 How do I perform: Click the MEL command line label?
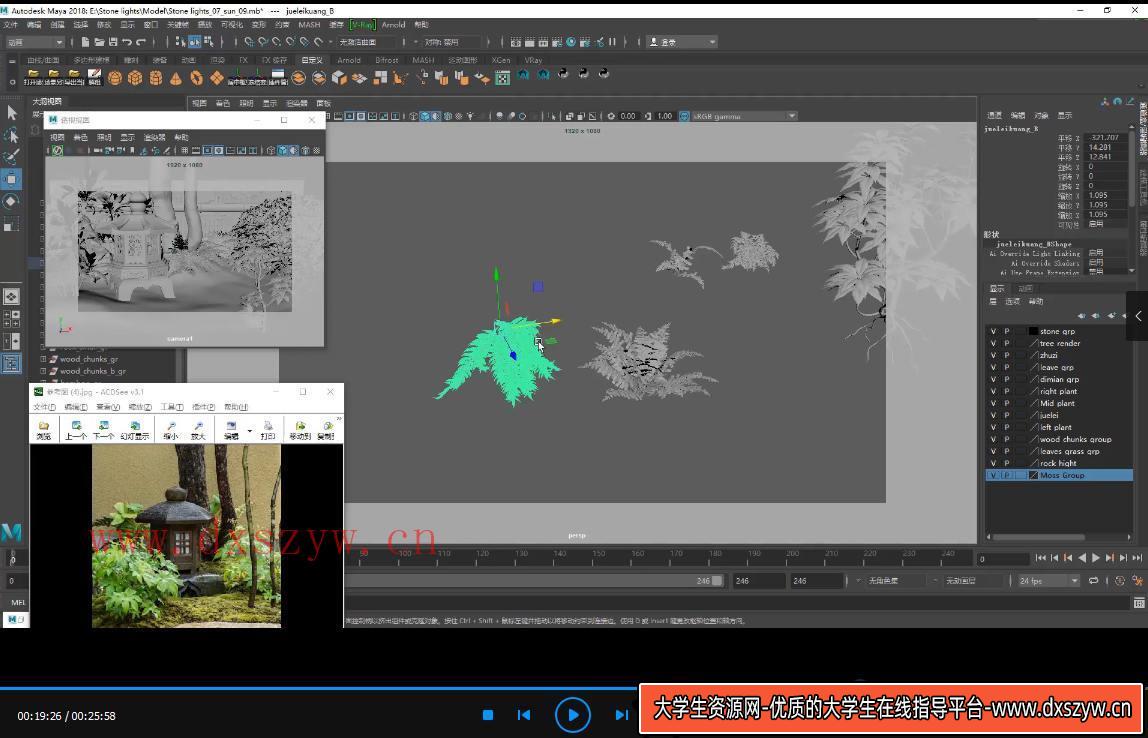point(18,603)
